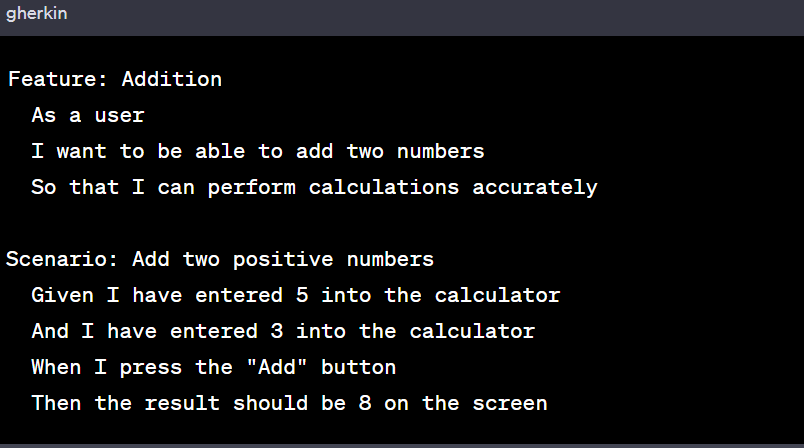Click the word screen at the end
The height and width of the screenshot is (448, 804).
coord(510,403)
